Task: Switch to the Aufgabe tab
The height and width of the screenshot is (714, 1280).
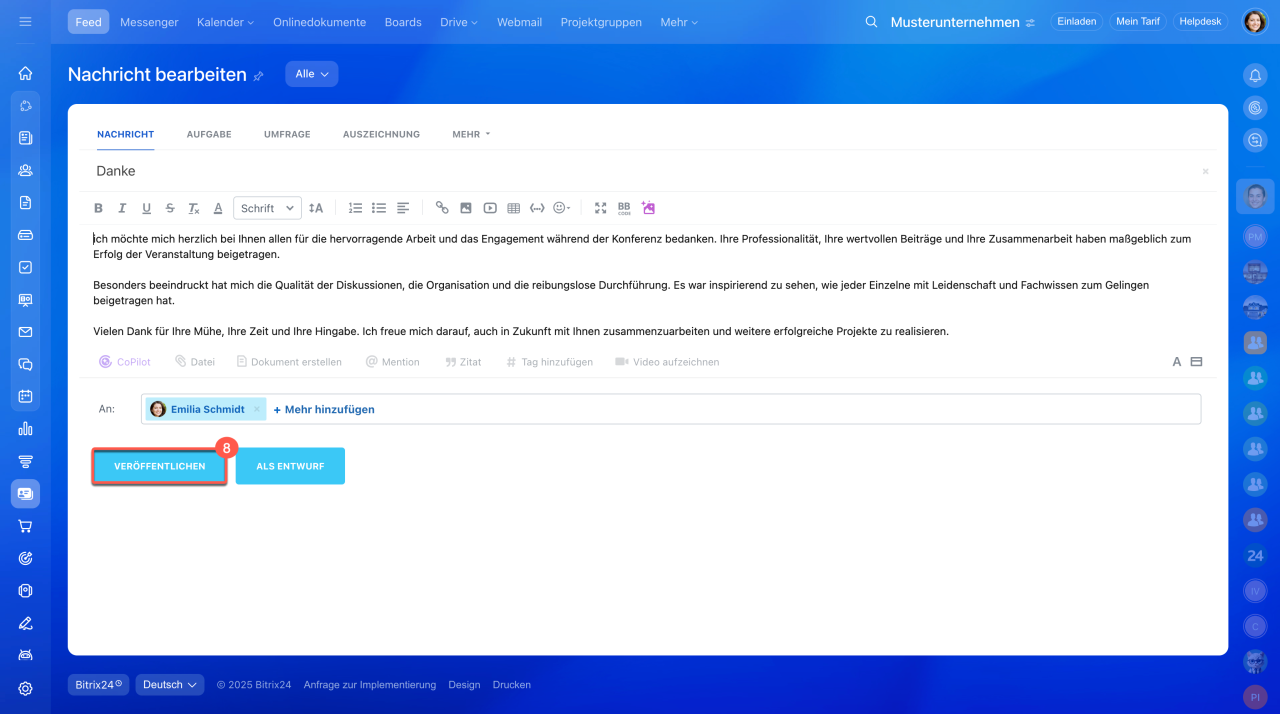Action: click(x=209, y=134)
